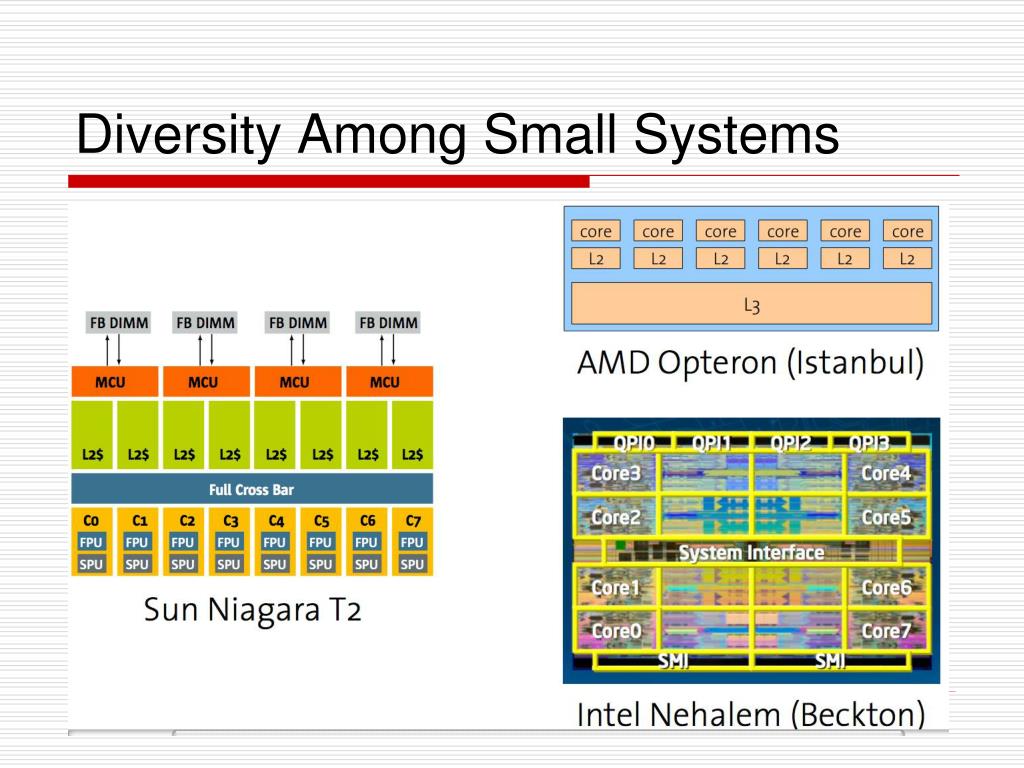Click the "Diversity Among Small Systems" title
Image resolution: width=1024 pixels, height=768 pixels.
(x=457, y=134)
